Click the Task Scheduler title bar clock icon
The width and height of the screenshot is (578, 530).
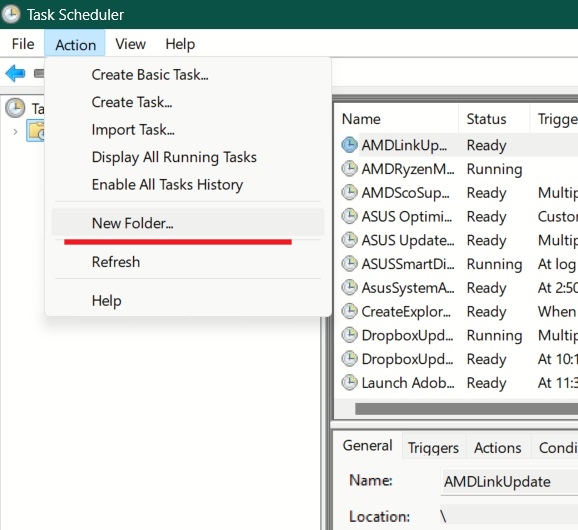[x=11, y=14]
